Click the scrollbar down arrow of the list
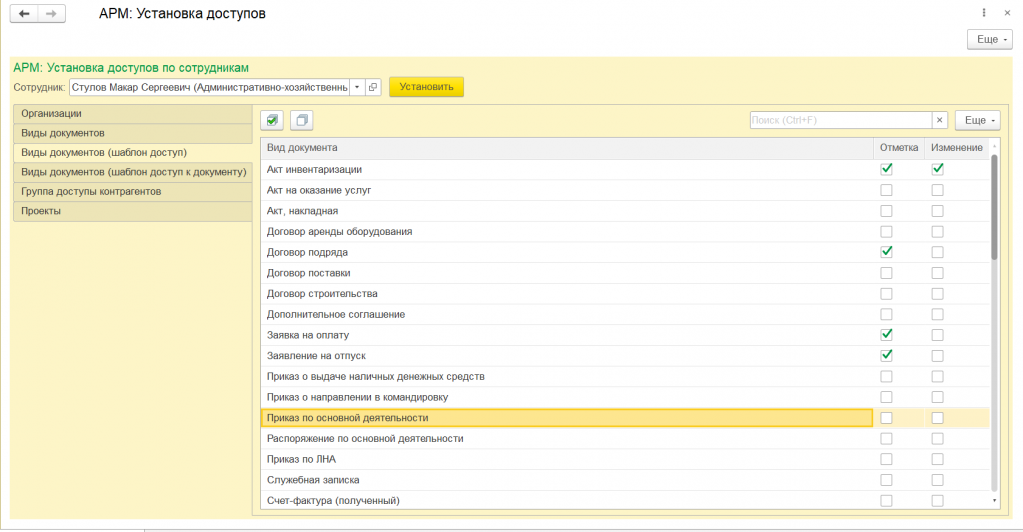The image size is (1023, 532). [x=994, y=501]
